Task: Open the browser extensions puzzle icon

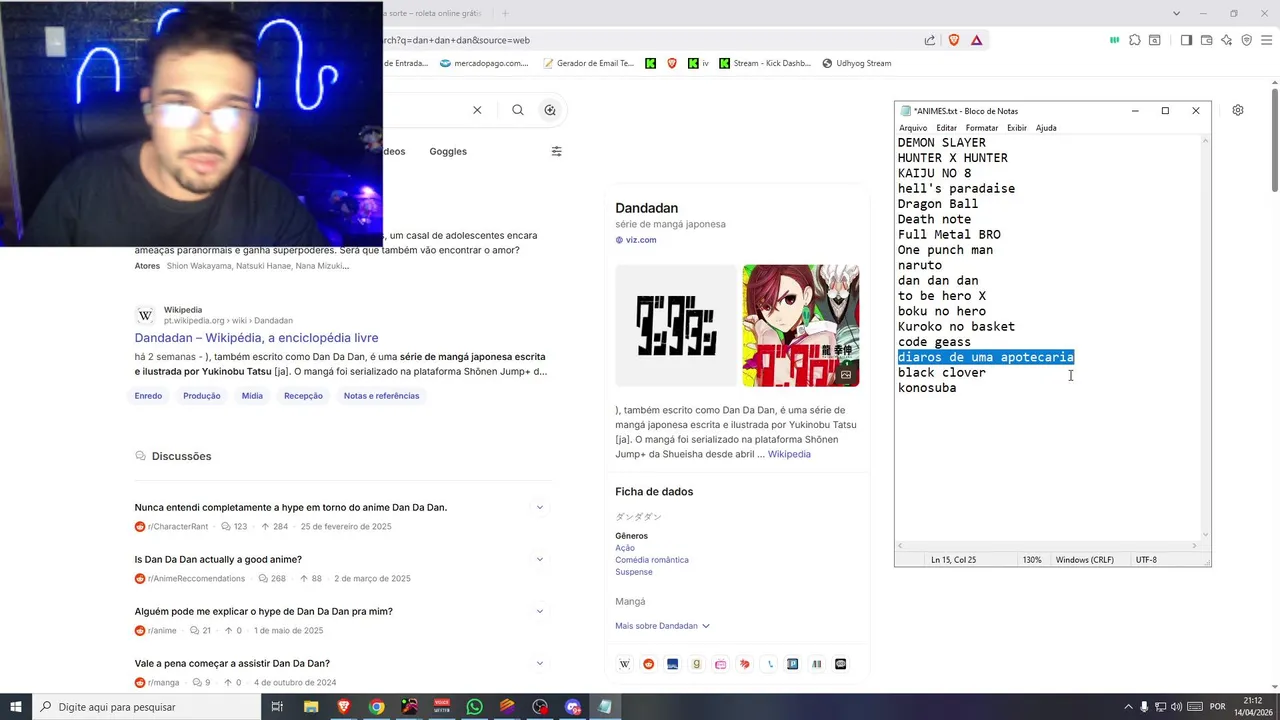Action: [x=1134, y=40]
